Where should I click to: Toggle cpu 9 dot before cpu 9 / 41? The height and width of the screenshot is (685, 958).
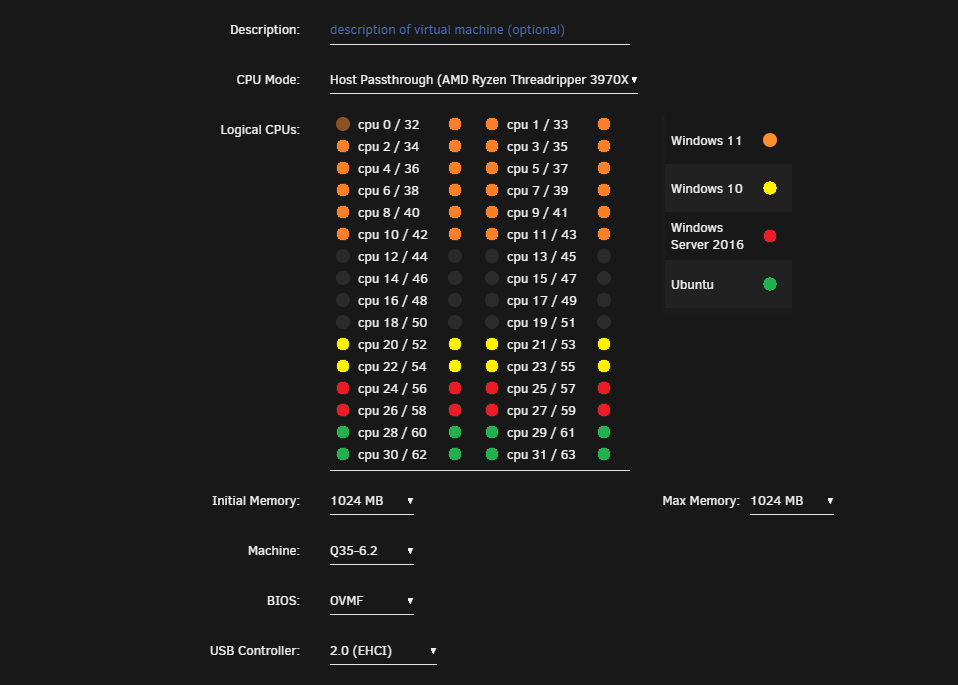click(x=492, y=213)
